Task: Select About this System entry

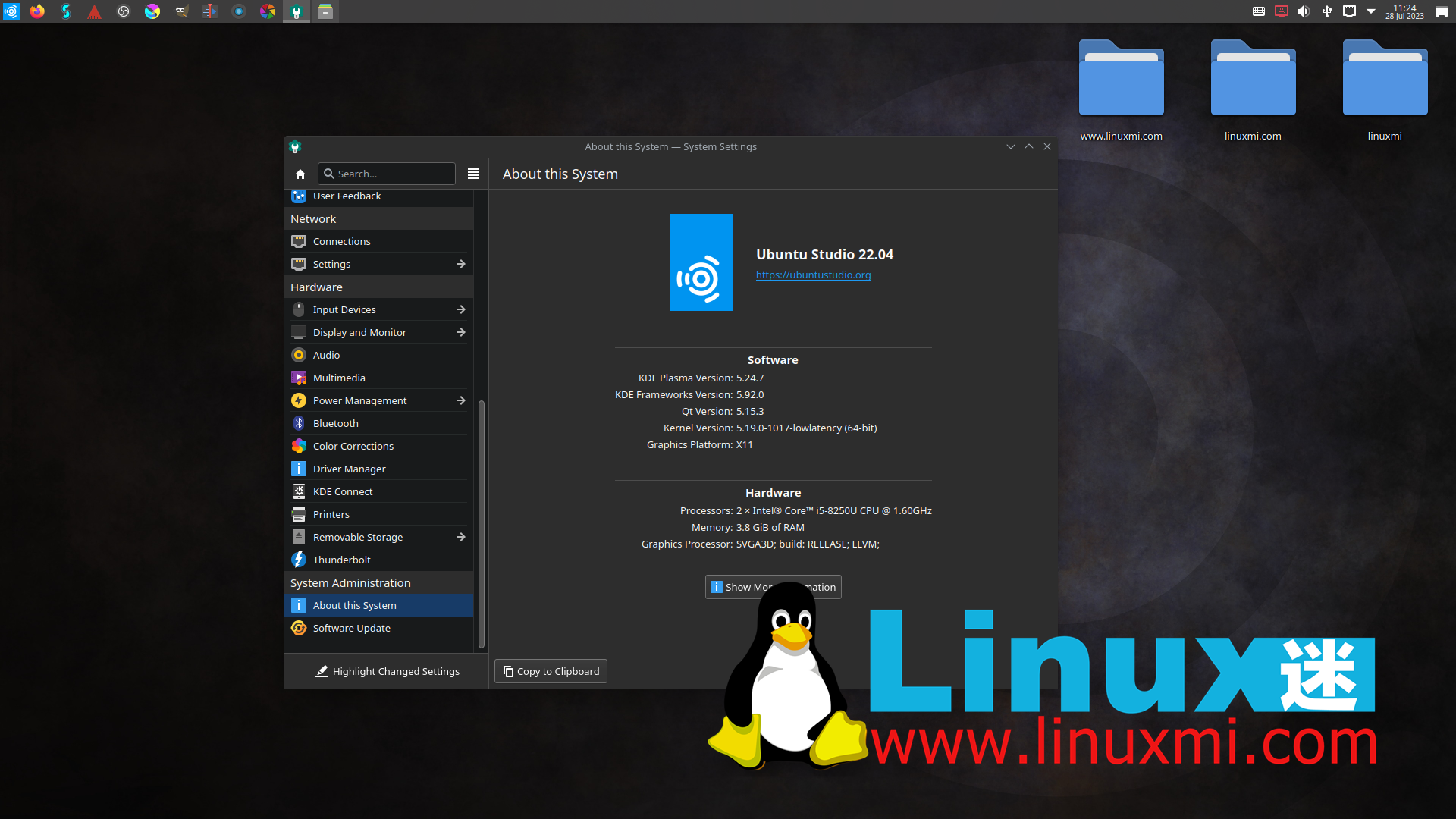Action: click(x=379, y=605)
